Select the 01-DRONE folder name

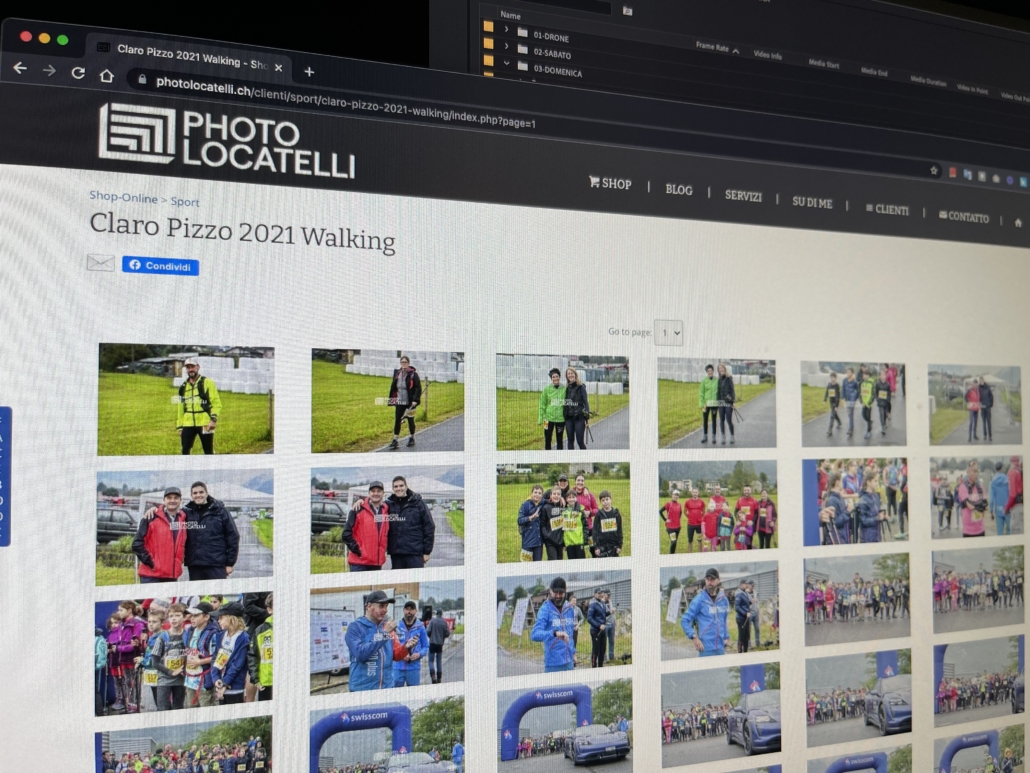(551, 37)
